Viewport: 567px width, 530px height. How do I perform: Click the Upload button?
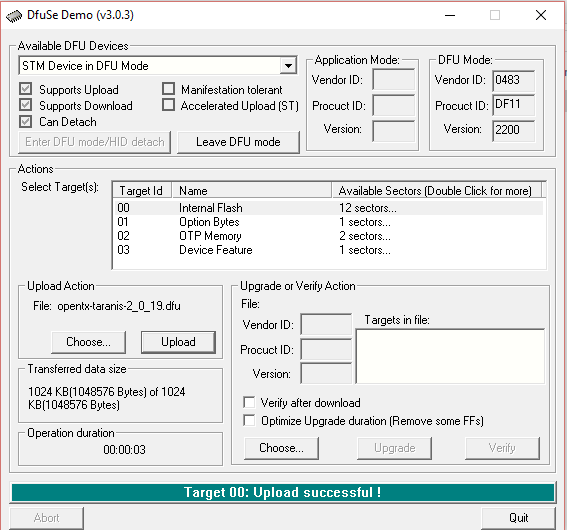pyautogui.click(x=178, y=342)
